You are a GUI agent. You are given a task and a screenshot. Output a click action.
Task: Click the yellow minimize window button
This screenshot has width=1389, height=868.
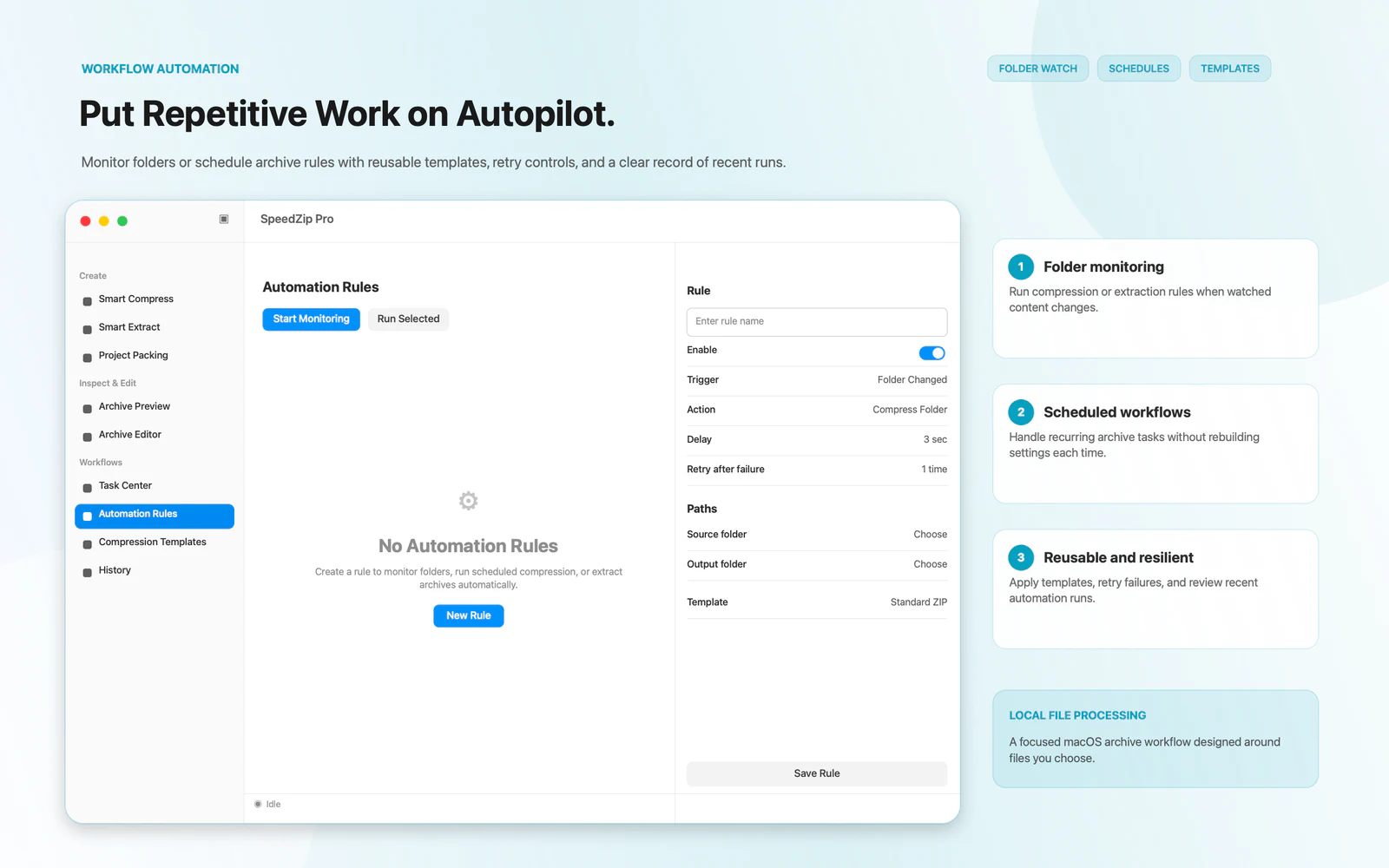104,220
